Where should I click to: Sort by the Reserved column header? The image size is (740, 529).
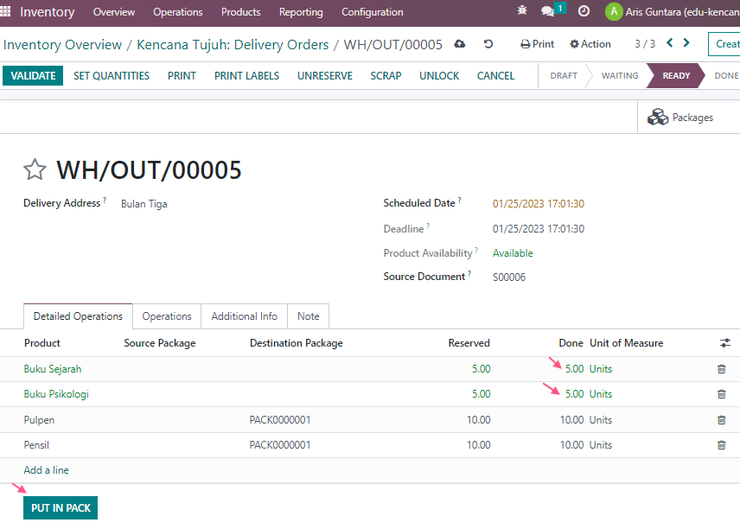click(x=469, y=343)
